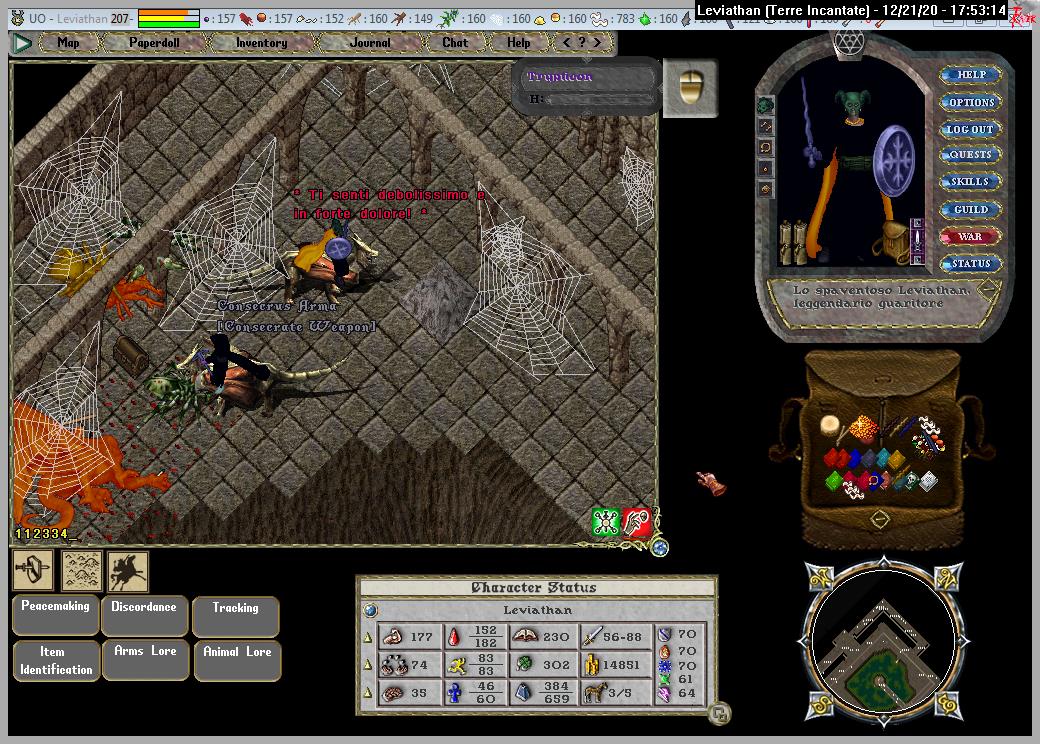Click the green buff icon in the game view
Viewport: 1040px width, 744px height.
pos(606,523)
